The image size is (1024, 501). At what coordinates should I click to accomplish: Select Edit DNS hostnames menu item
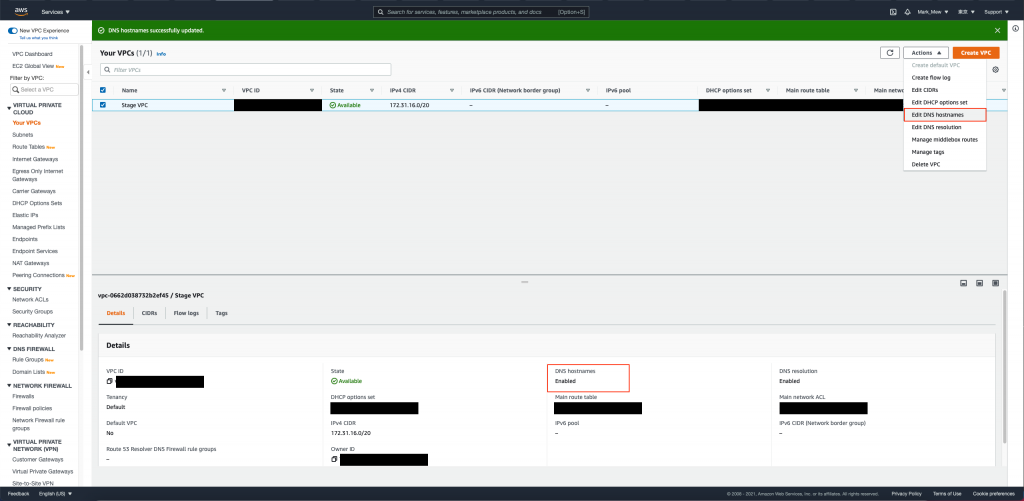[944, 115]
